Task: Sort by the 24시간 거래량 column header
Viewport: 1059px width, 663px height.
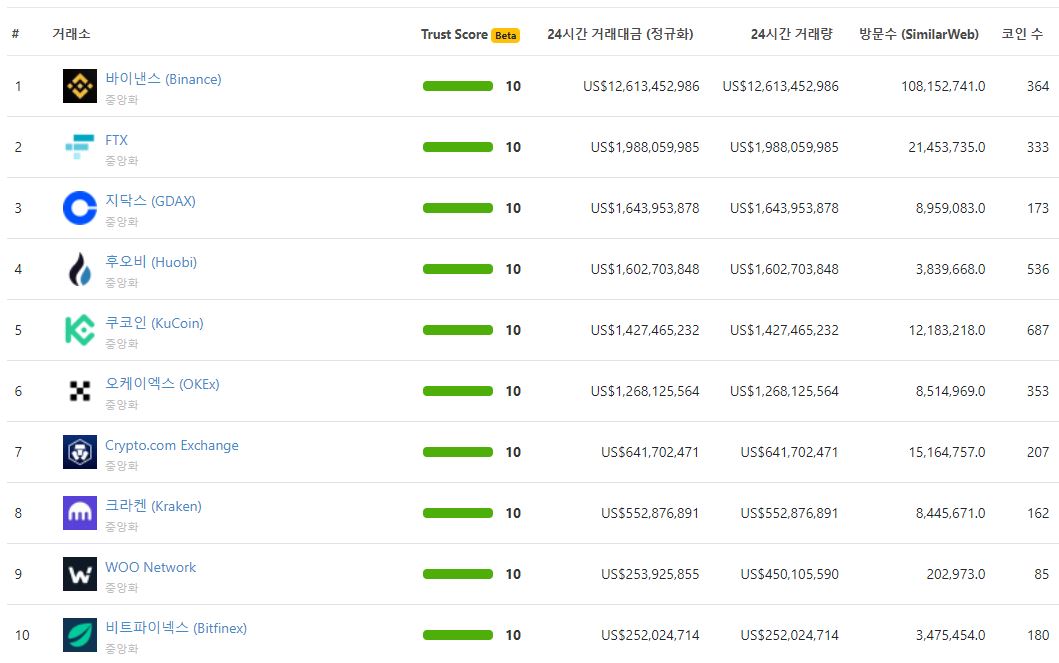Action: [x=792, y=34]
